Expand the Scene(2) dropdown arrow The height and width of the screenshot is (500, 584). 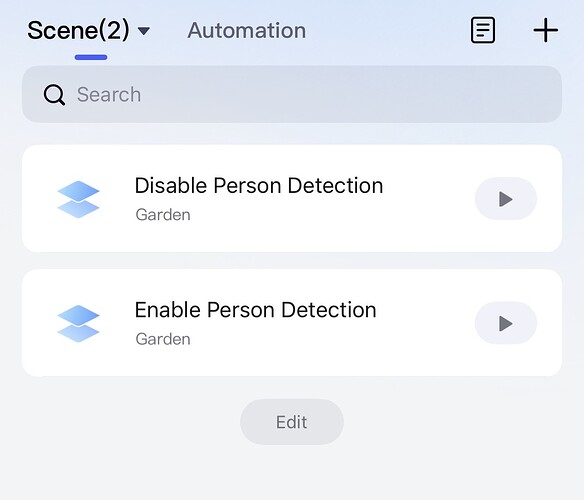click(144, 31)
